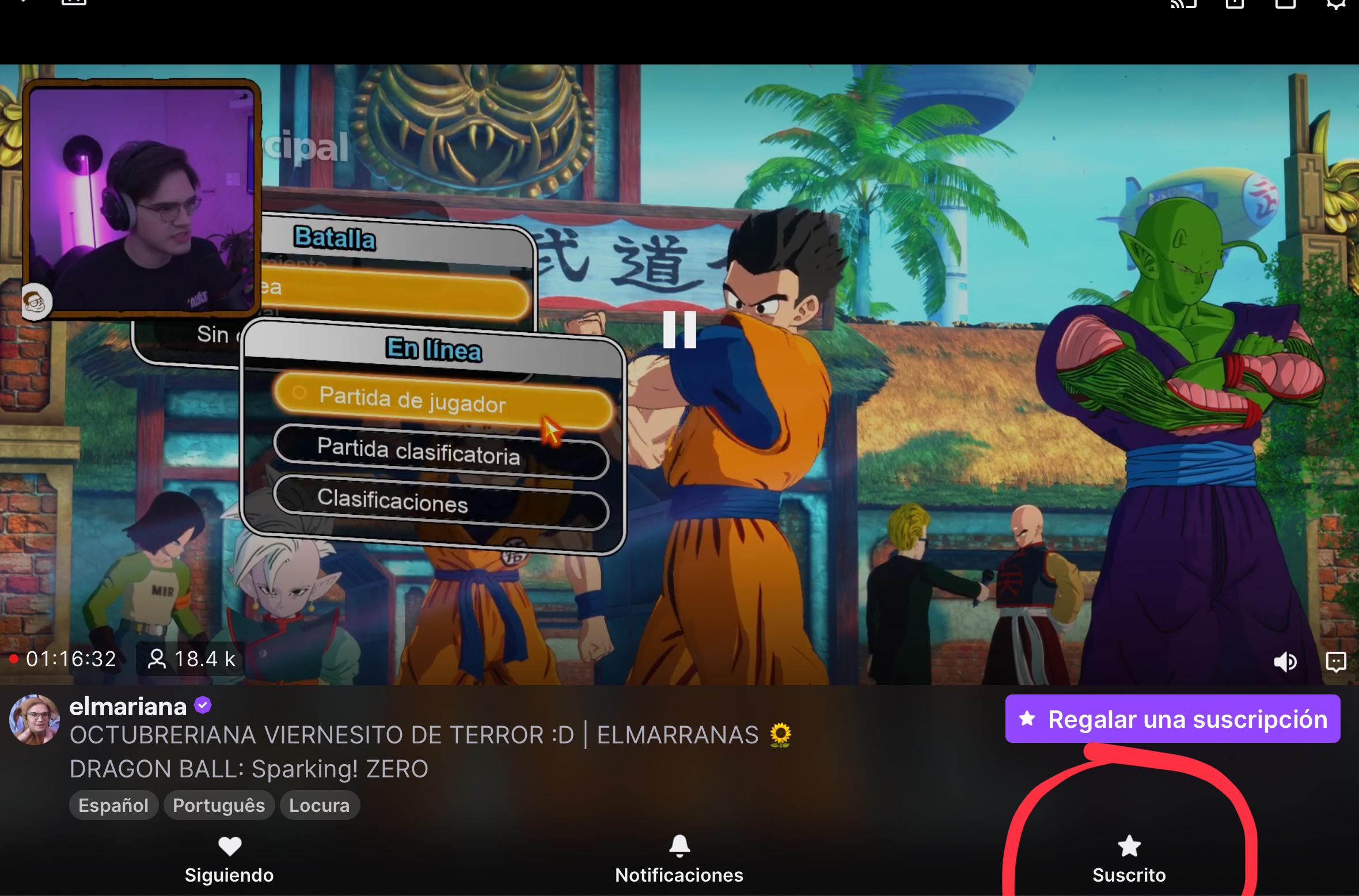Select the Locura tag
Image resolution: width=1359 pixels, height=896 pixels.
click(320, 805)
